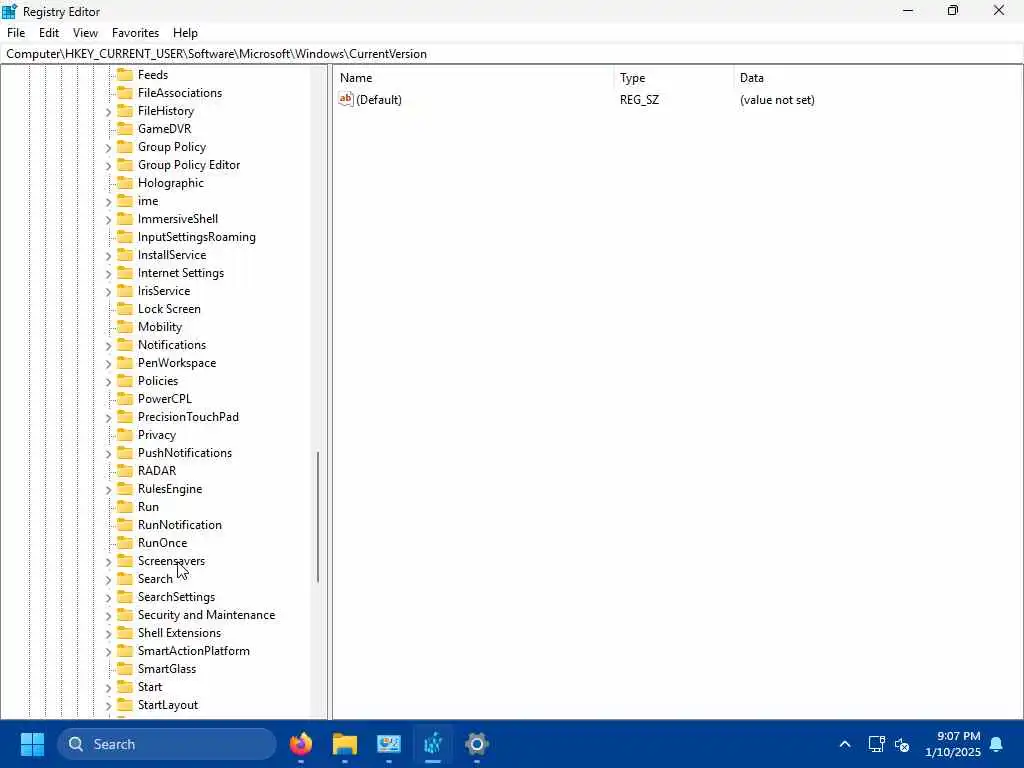
Task: Expand the Shell Extensions key
Action: point(108,633)
